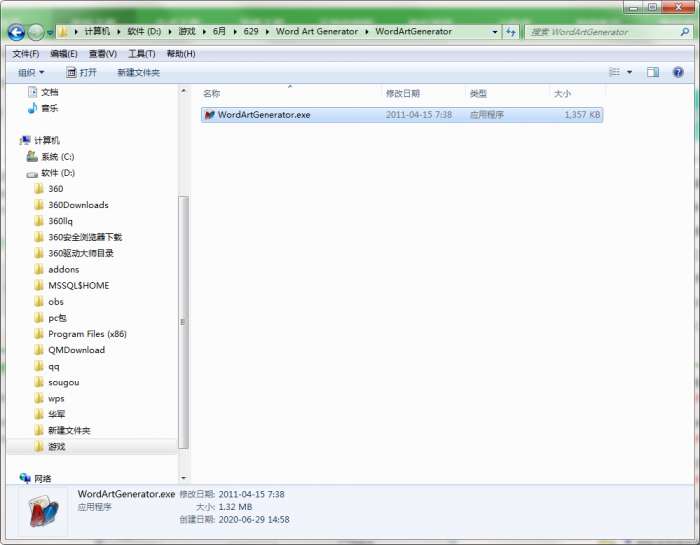700x545 pixels.
Task: Go back with the blue Back arrow
Action: click(x=16, y=32)
